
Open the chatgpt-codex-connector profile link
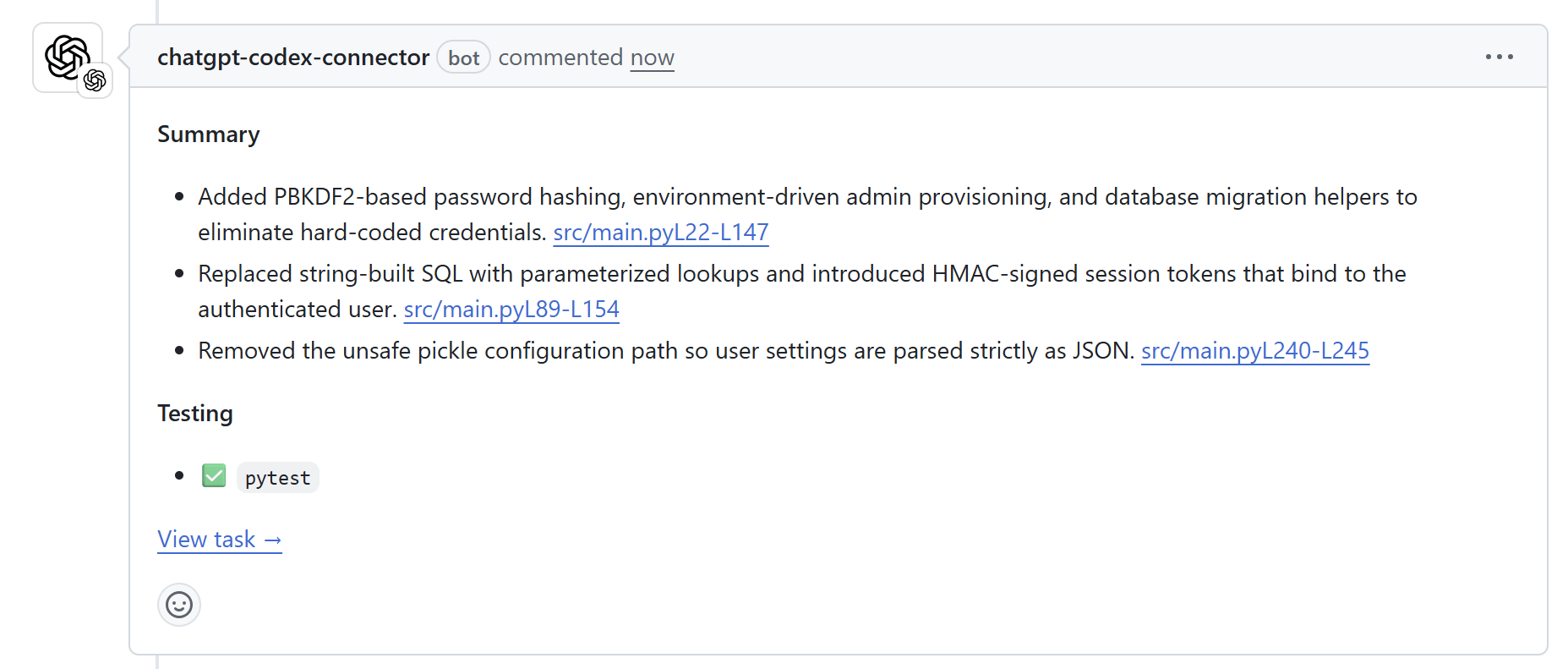(x=293, y=58)
